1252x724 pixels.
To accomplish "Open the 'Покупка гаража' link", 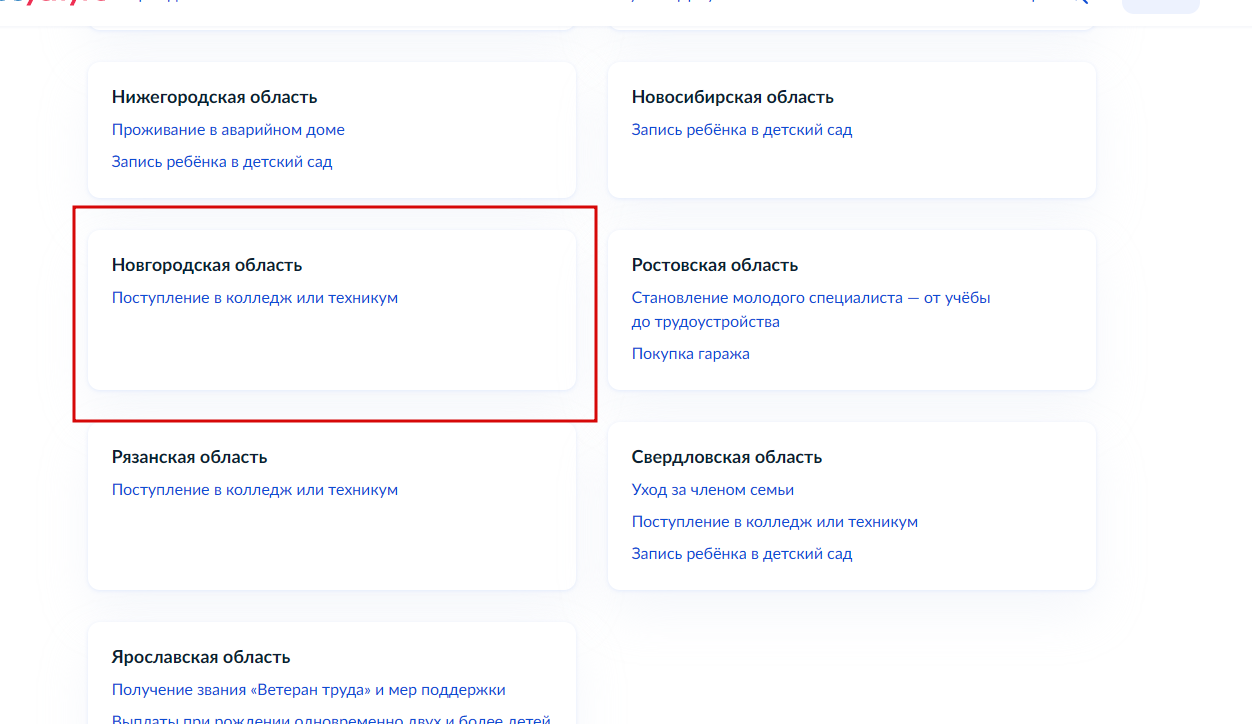I will (x=691, y=354).
